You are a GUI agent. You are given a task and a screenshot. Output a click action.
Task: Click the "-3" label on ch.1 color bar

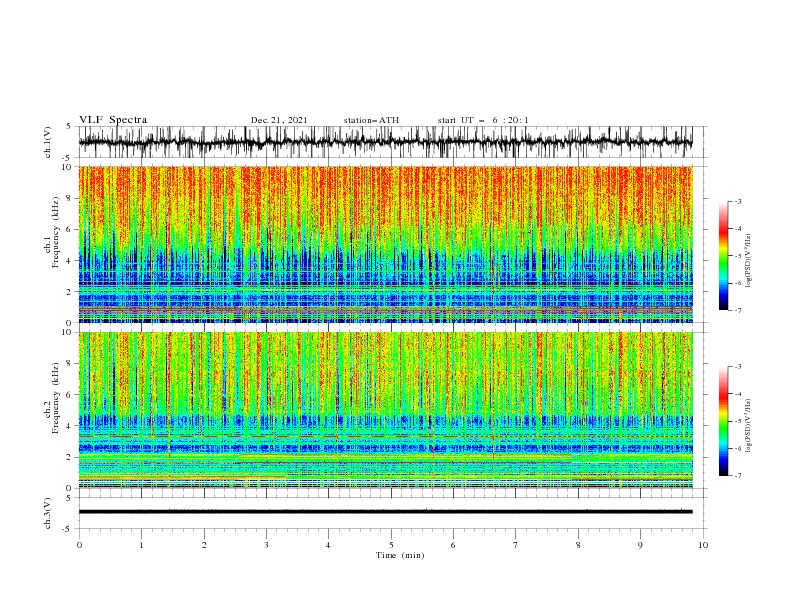[x=737, y=201]
